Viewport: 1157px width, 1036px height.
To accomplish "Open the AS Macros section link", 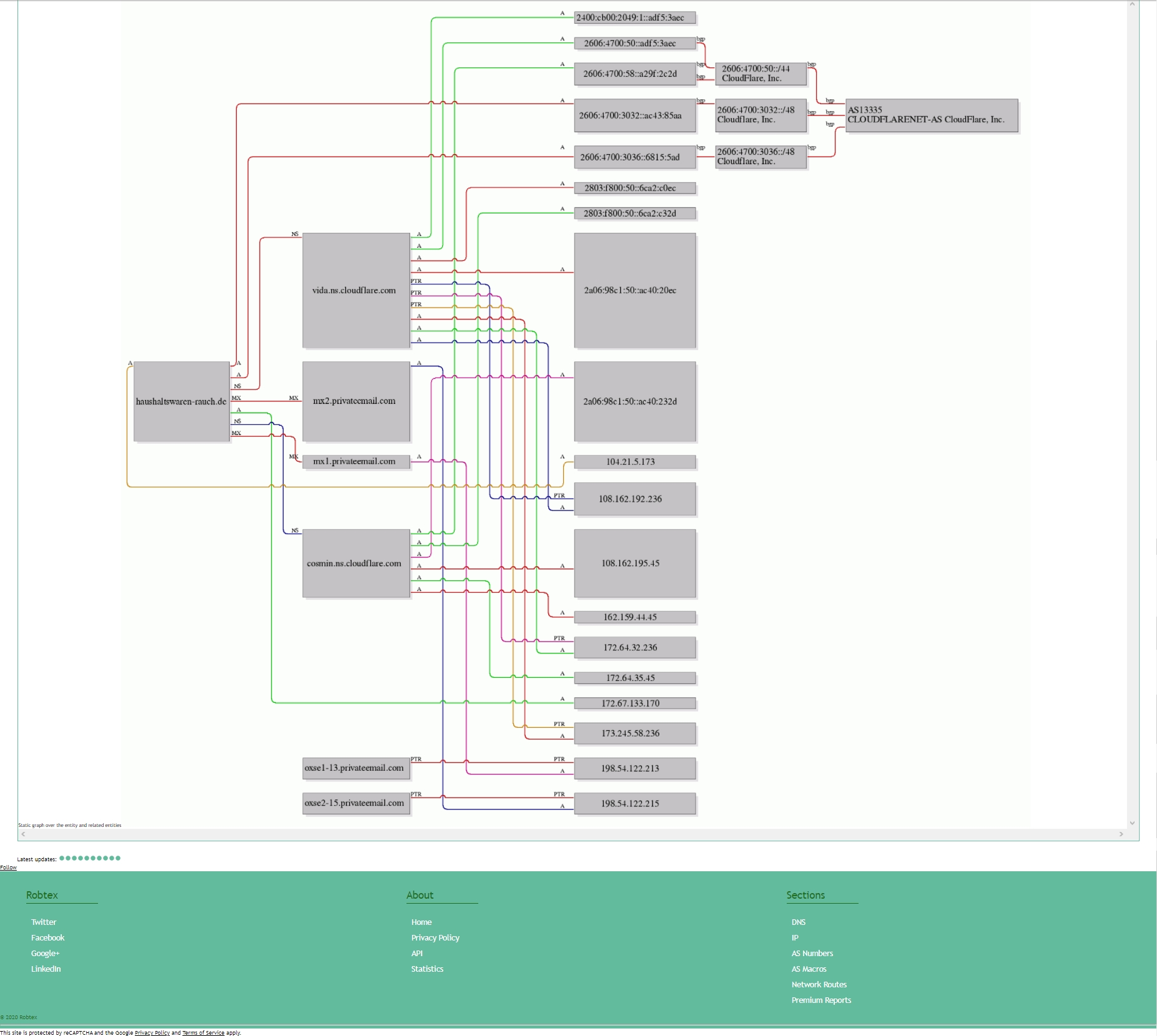I will click(809, 969).
